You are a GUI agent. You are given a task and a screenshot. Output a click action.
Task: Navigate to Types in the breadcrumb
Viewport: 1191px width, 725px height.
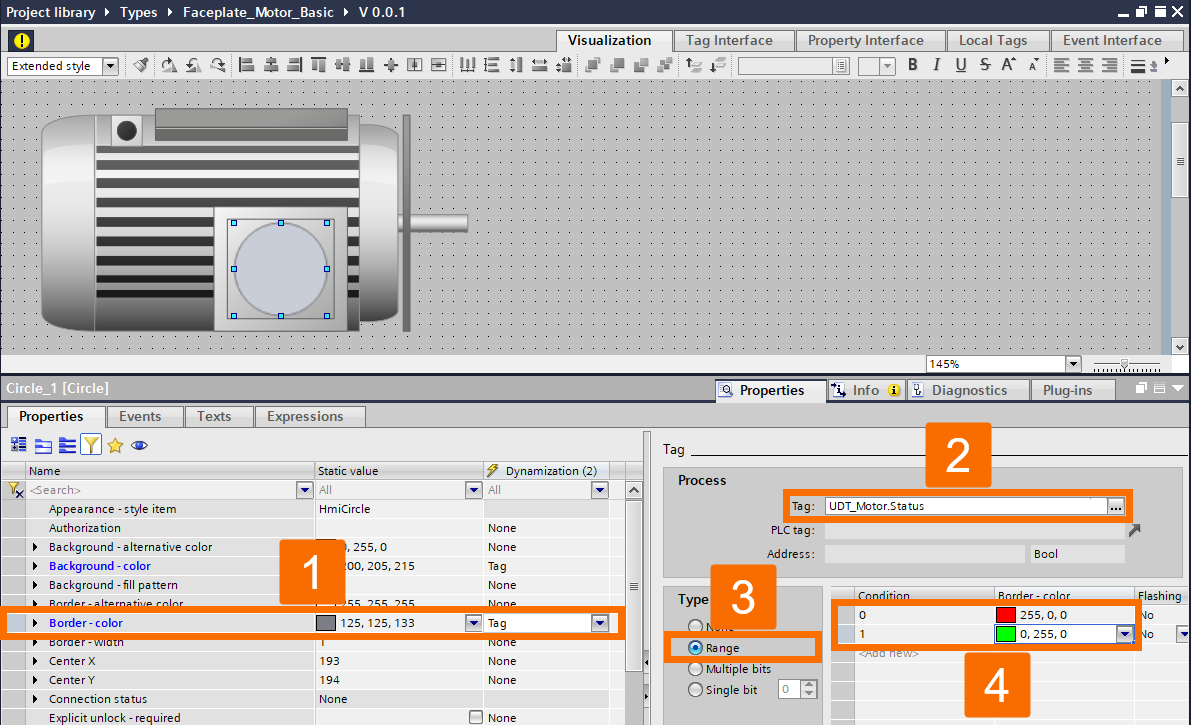click(138, 12)
